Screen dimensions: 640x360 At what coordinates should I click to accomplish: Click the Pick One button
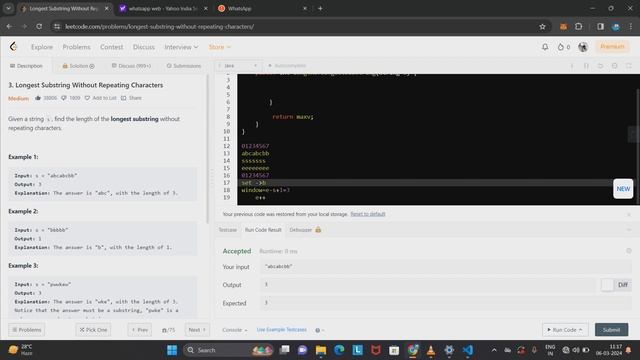click(x=93, y=330)
